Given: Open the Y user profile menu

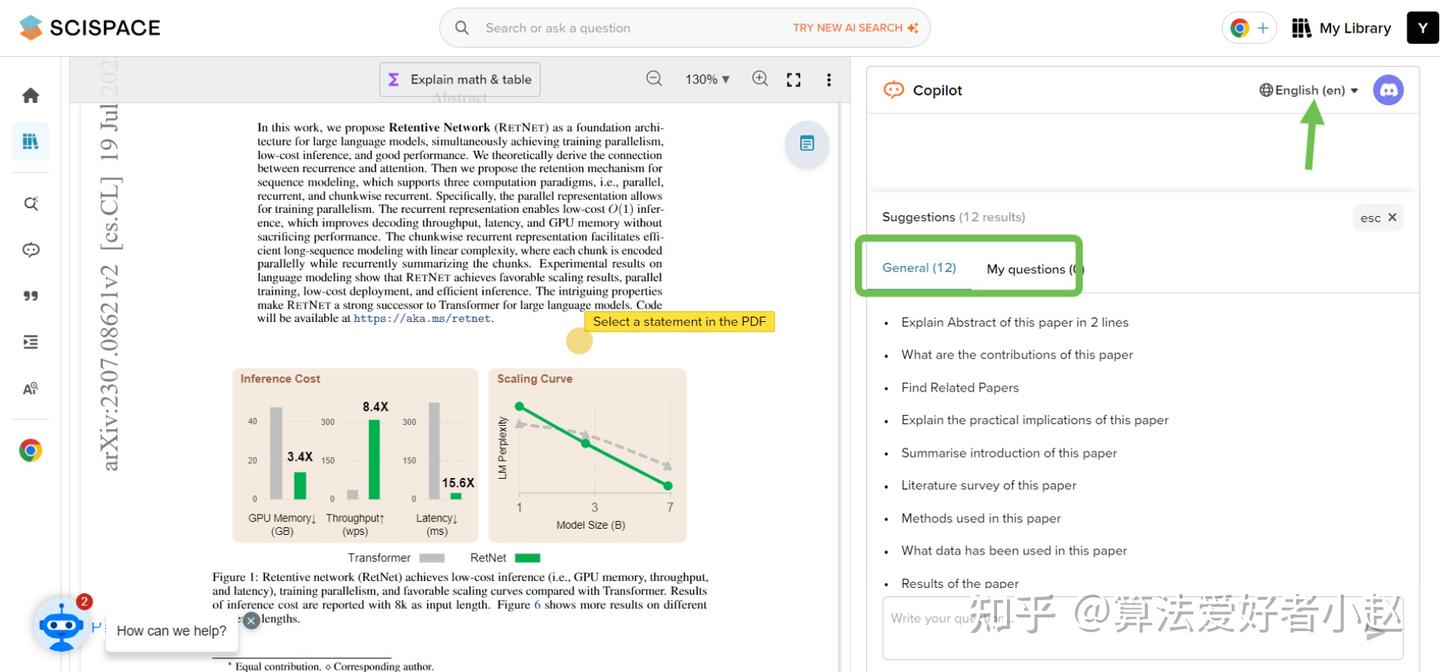Looking at the screenshot, I should pyautogui.click(x=1423, y=28).
